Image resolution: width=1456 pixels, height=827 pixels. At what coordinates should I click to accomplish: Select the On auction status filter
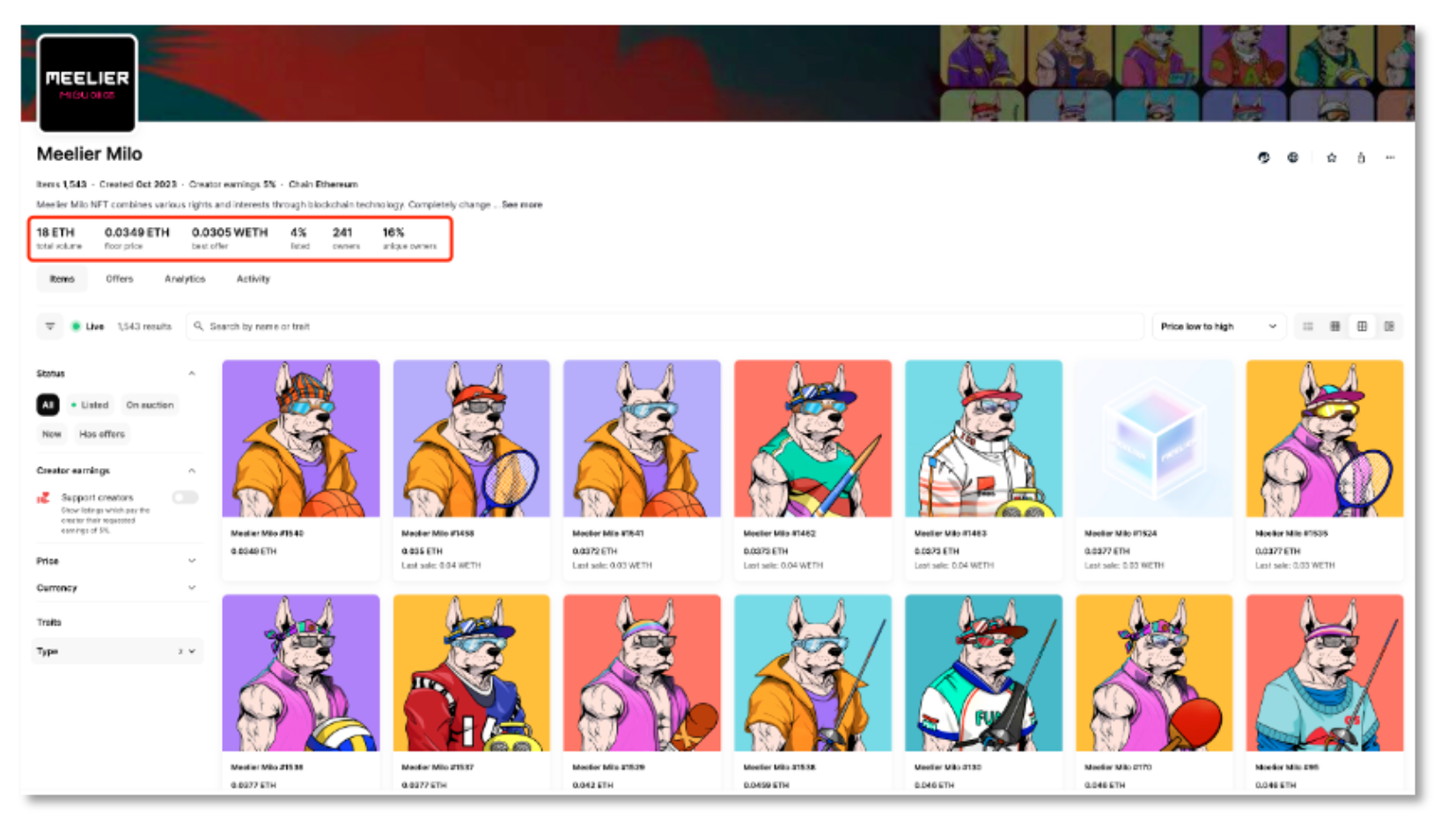point(150,405)
